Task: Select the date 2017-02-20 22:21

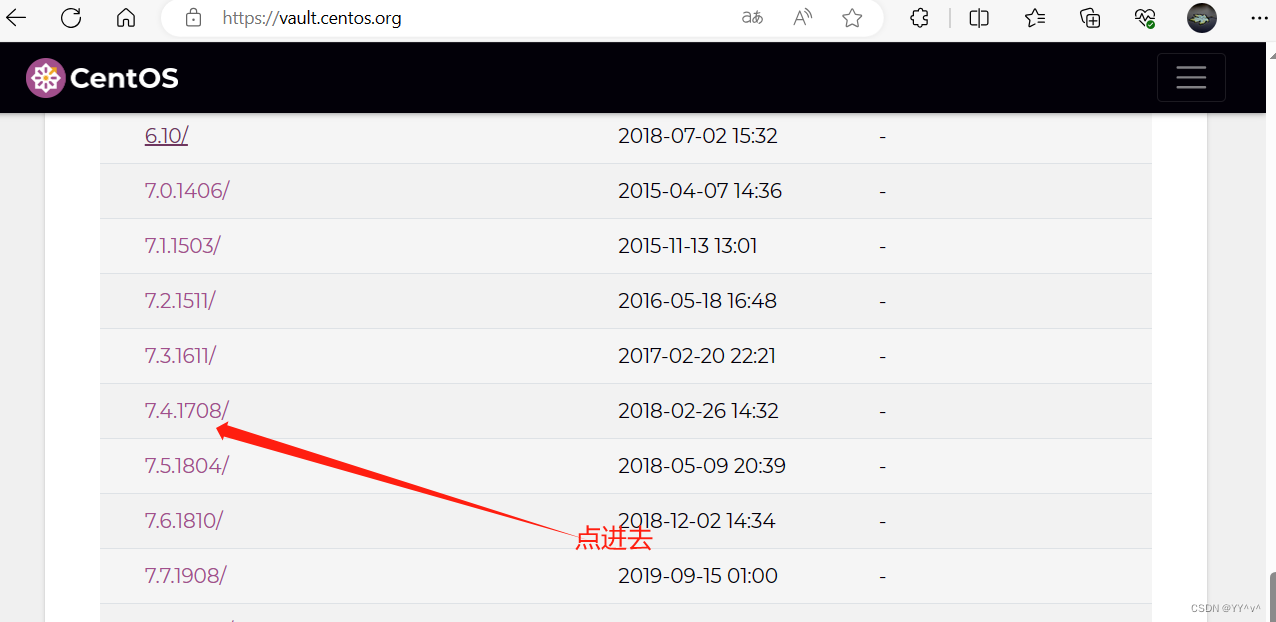Action: click(697, 356)
